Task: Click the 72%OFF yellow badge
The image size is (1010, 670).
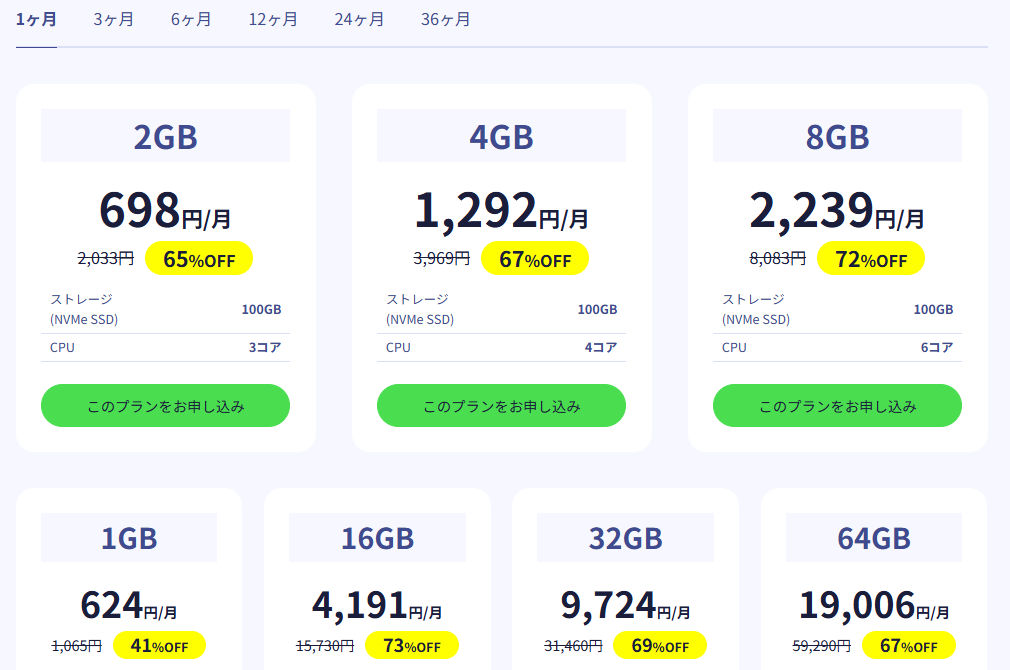Action: point(871,259)
